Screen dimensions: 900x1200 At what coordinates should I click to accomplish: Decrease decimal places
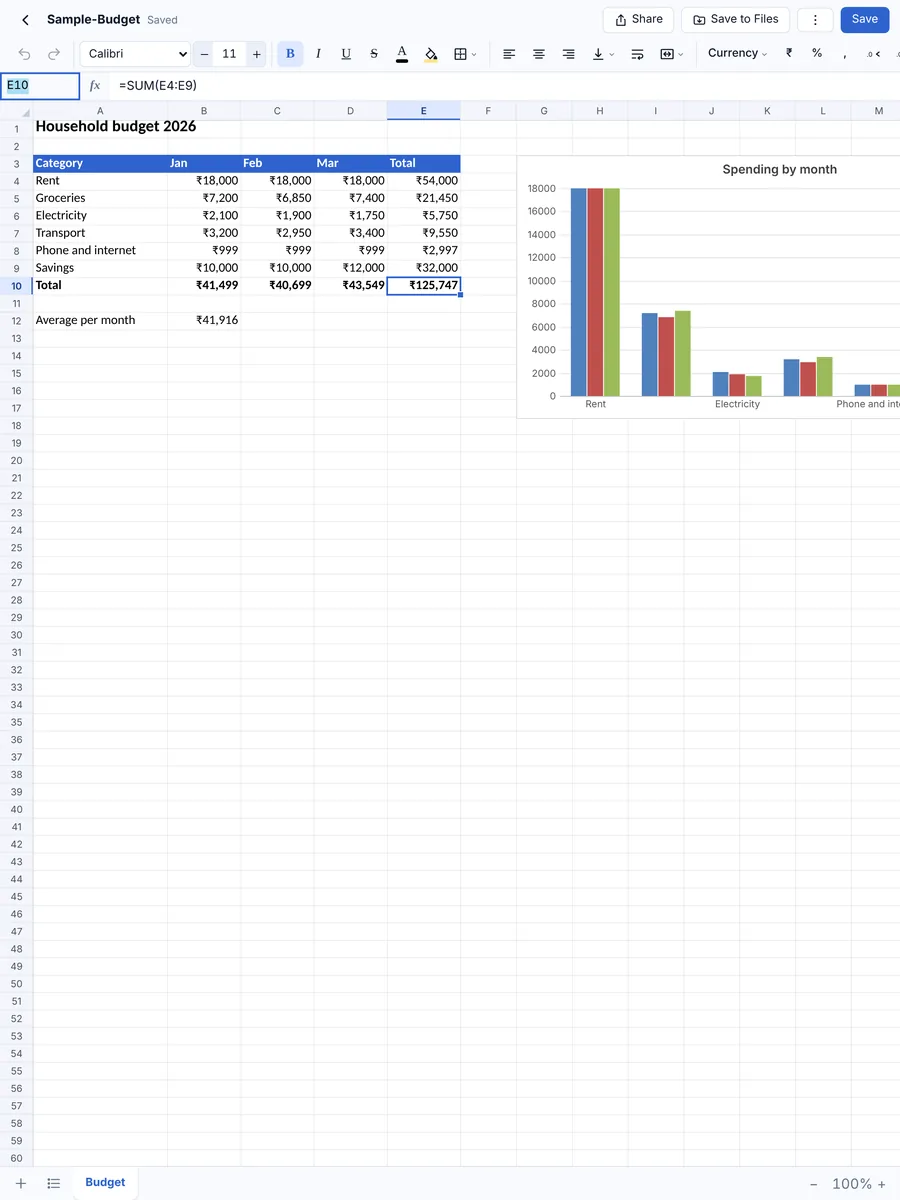point(874,54)
